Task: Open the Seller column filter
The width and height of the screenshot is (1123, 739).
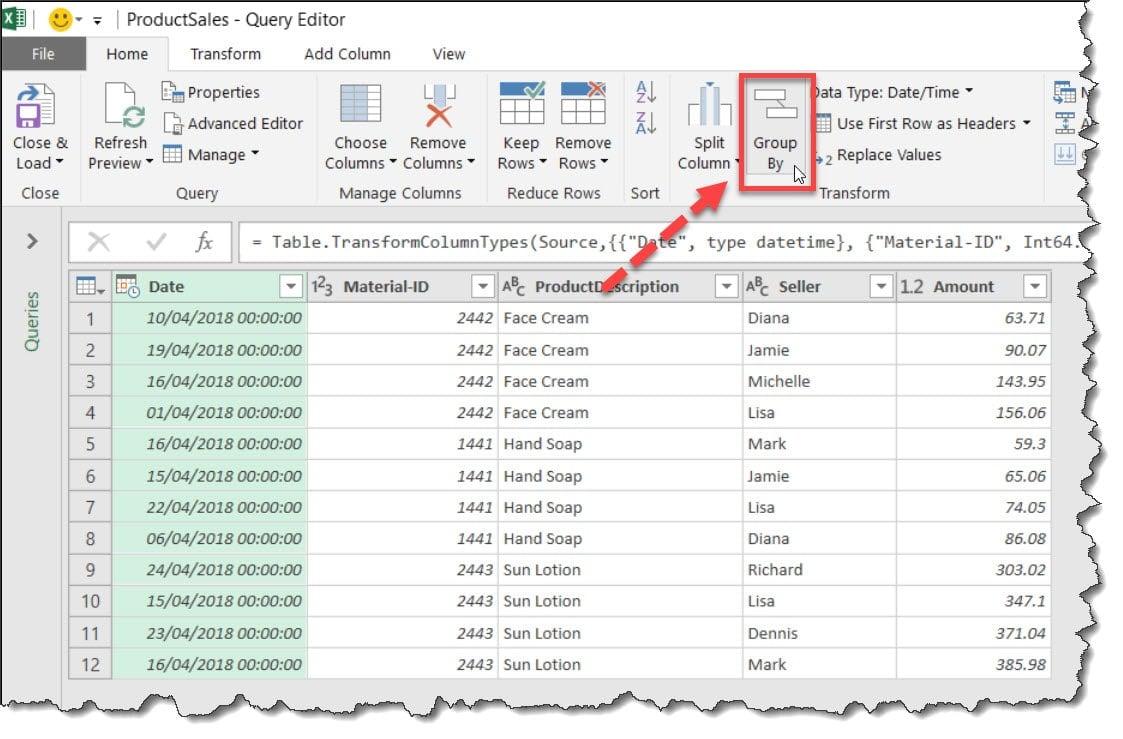Action: click(881, 286)
